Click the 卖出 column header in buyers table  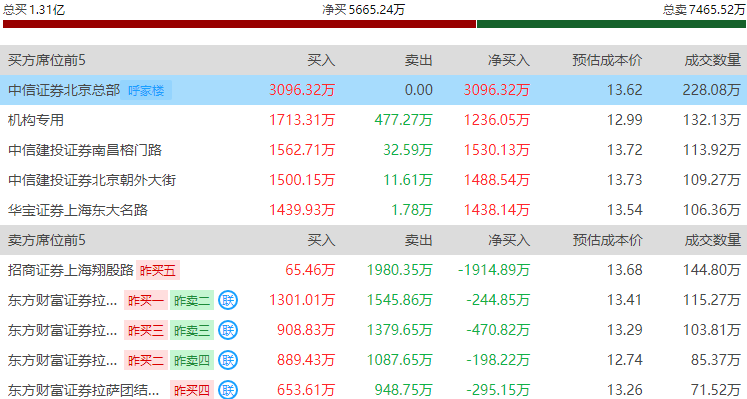pyautogui.click(x=418, y=60)
